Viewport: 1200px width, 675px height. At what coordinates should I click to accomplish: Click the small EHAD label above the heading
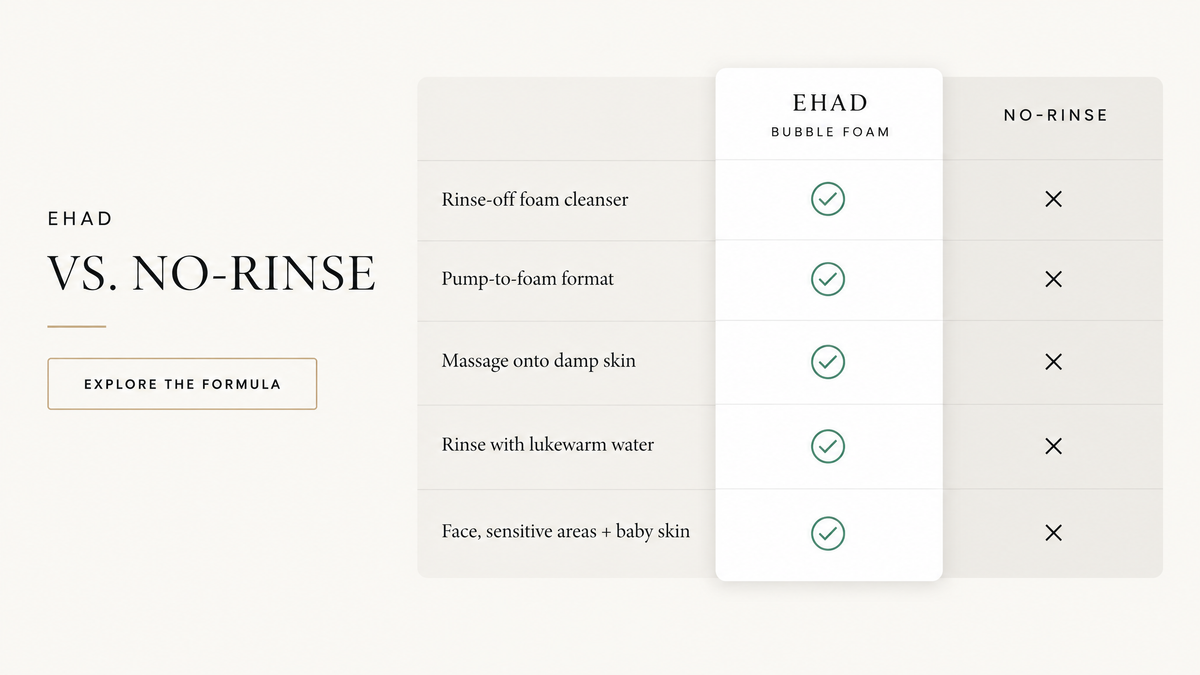click(x=80, y=219)
